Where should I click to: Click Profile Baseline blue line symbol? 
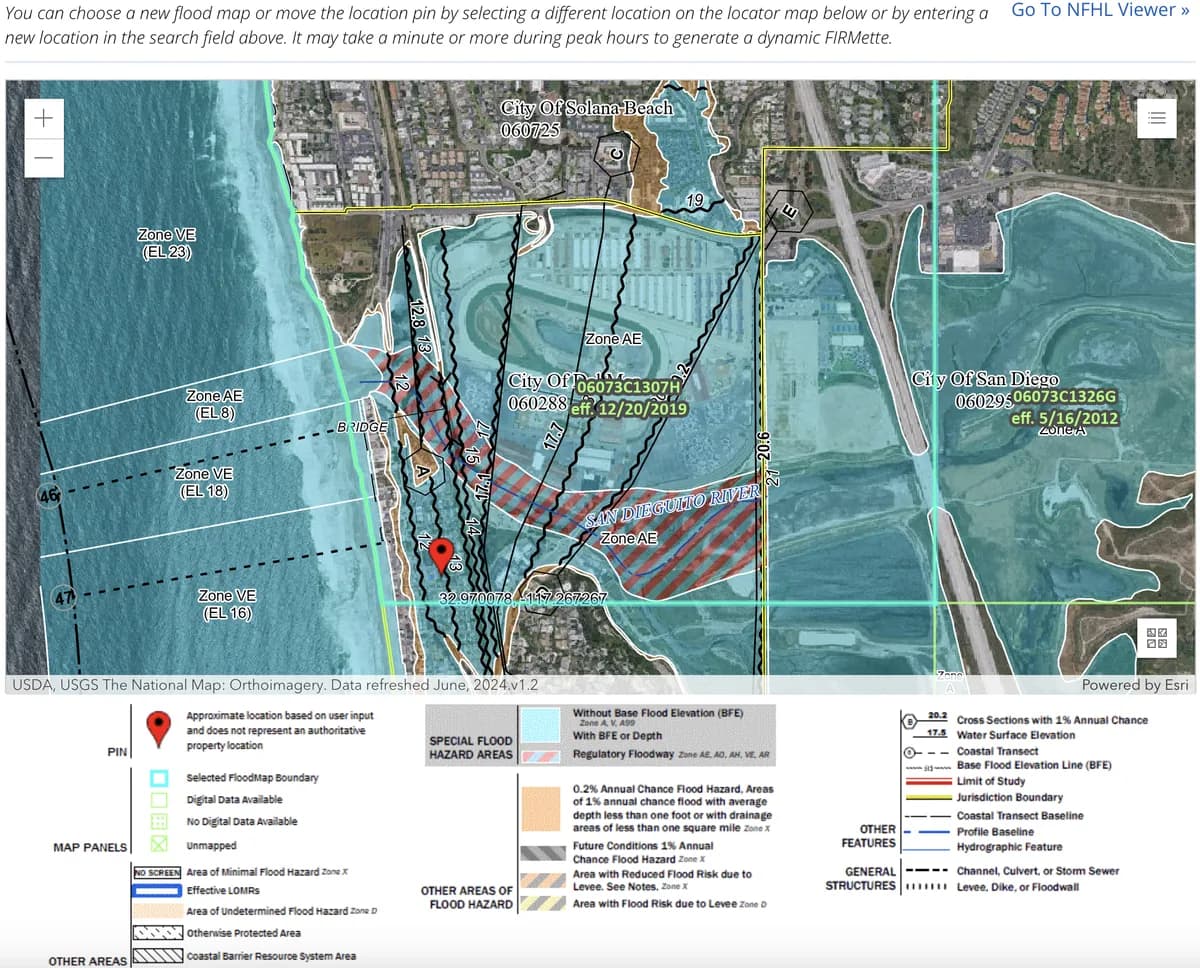927,831
